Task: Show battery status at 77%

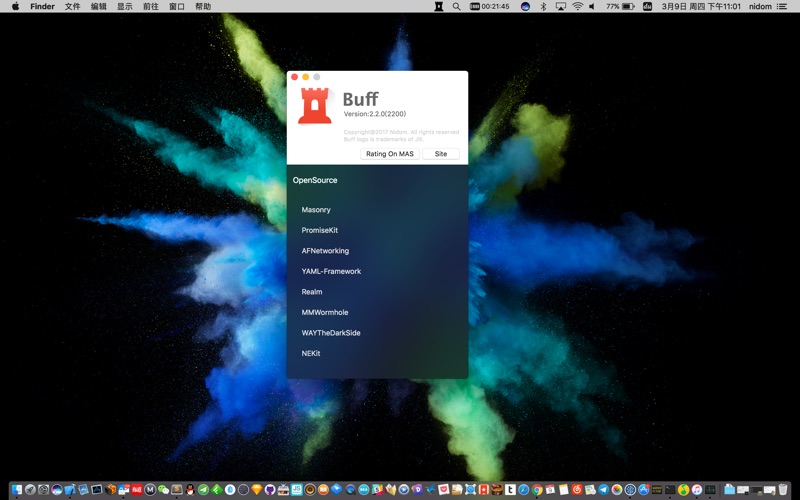Action: coord(620,6)
